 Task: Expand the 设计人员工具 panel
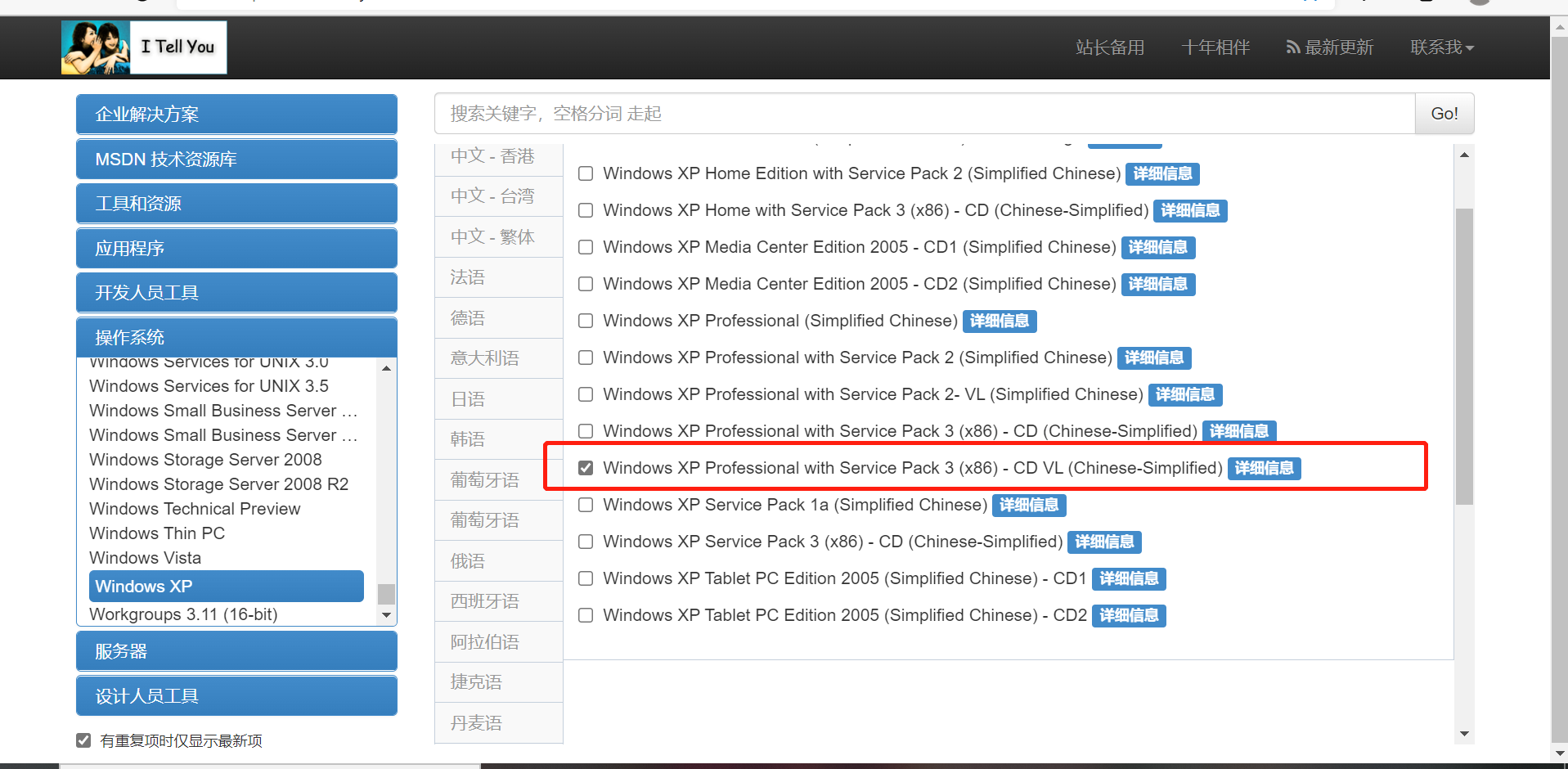(x=236, y=695)
